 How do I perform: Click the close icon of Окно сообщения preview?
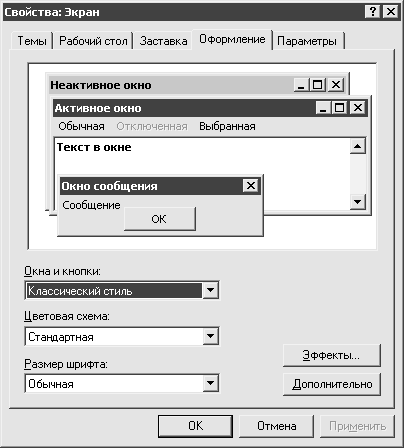point(251,186)
